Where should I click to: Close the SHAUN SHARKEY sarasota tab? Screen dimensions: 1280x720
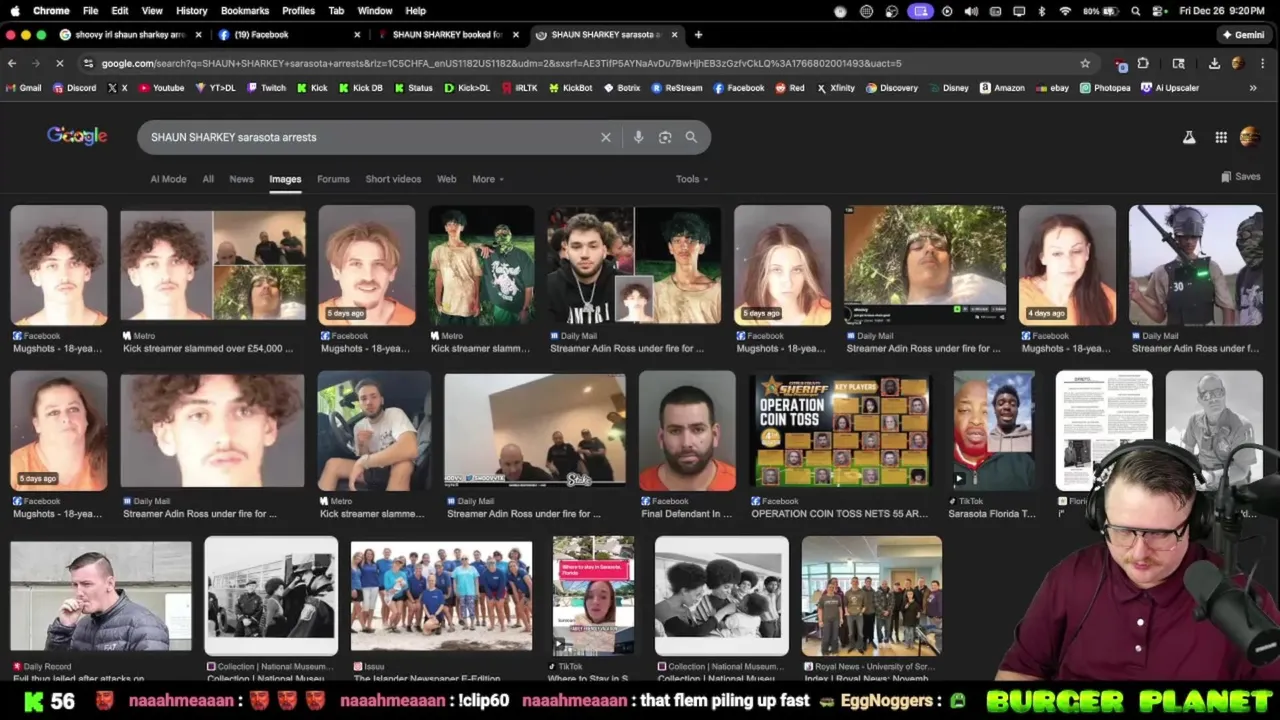click(x=674, y=34)
